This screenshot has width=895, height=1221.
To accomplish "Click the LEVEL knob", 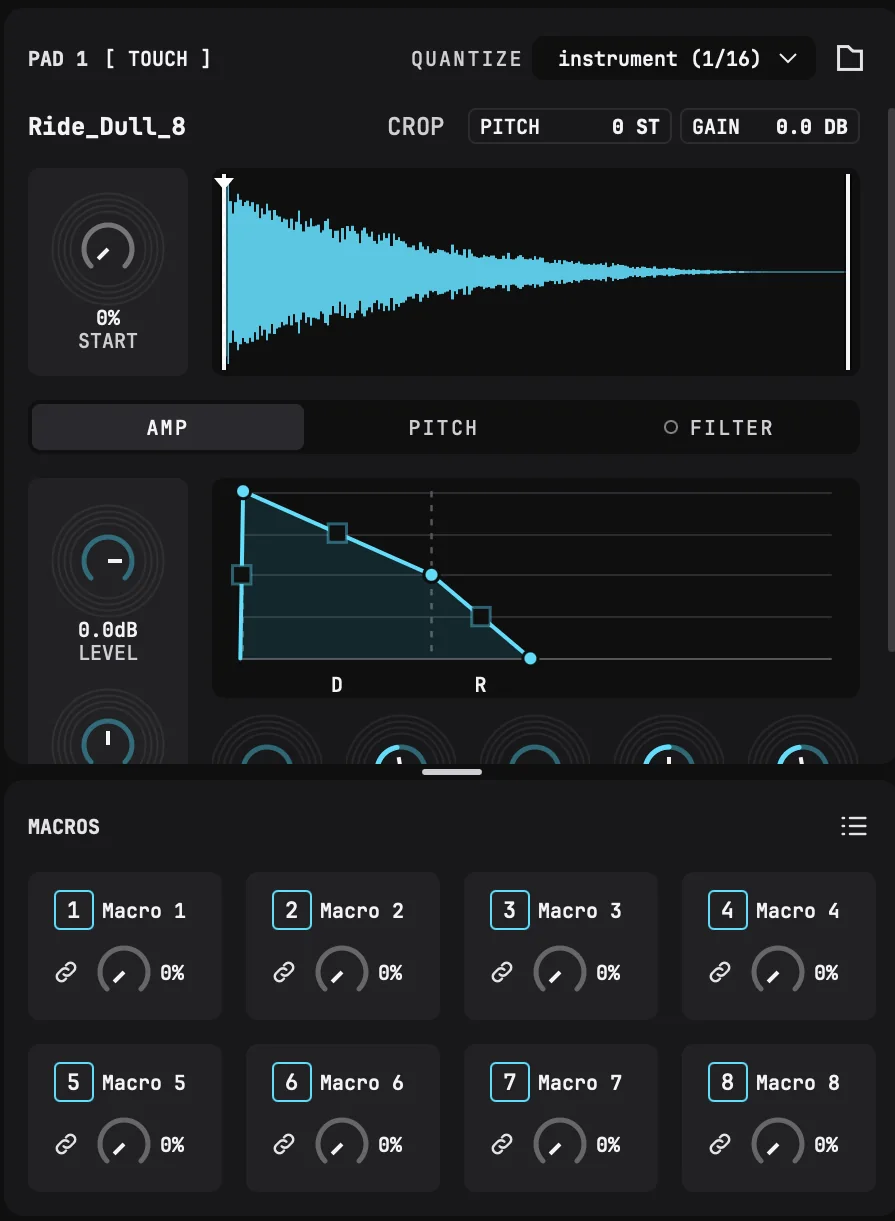I will coord(108,560).
